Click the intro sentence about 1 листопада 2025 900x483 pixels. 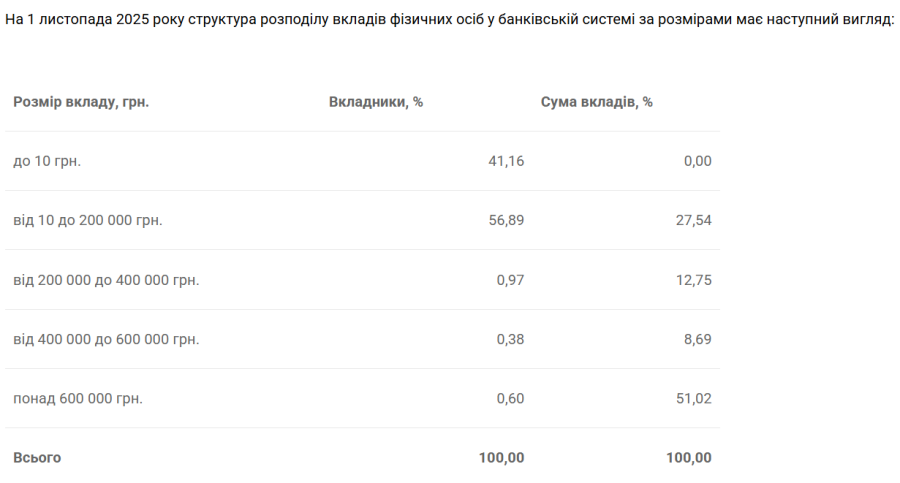(x=449, y=20)
